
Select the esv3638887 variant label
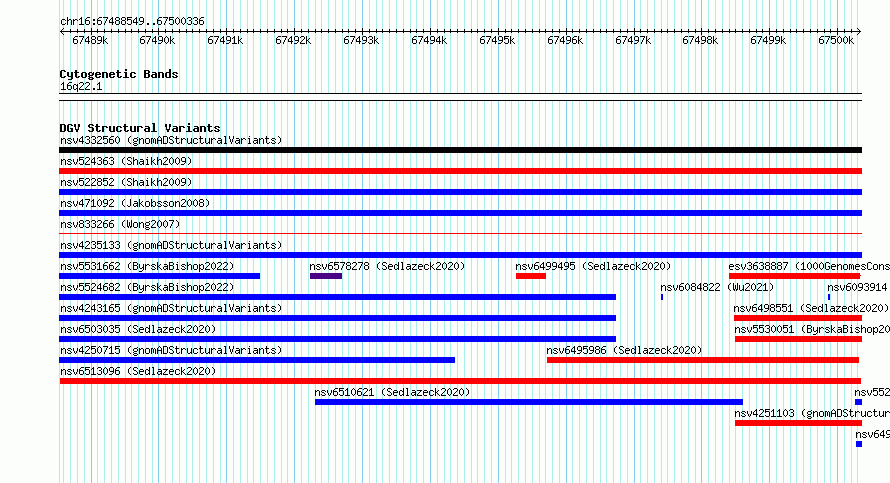point(809,266)
